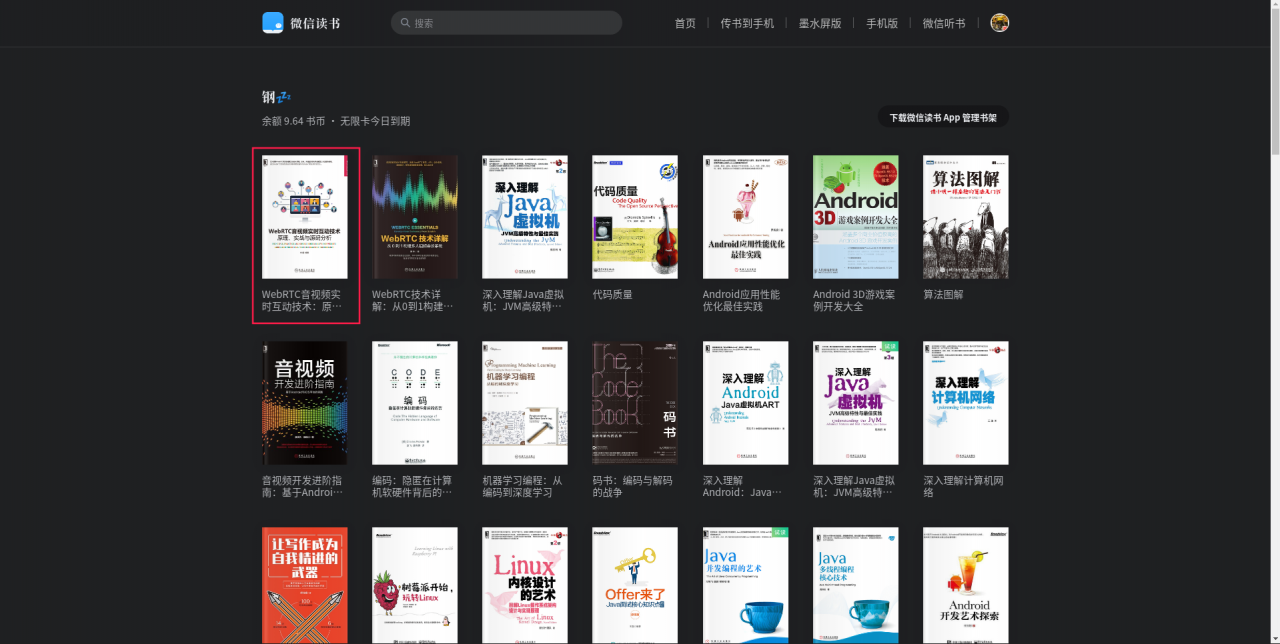The width and height of the screenshot is (1280, 644).
Task: Open the 深入理解计算机网络 book cover
Action: pyautogui.click(x=966, y=403)
